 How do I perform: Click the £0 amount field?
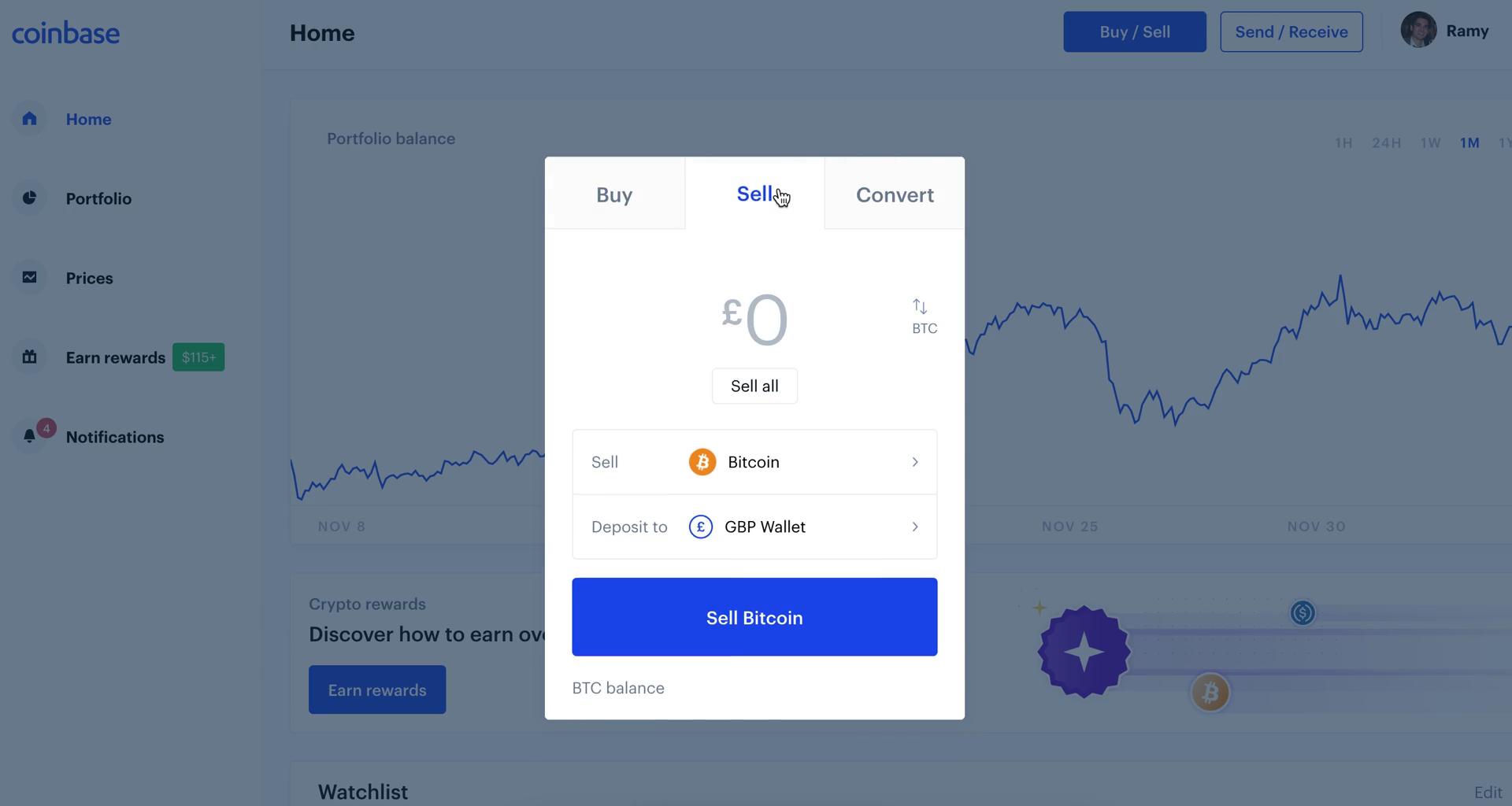754,319
